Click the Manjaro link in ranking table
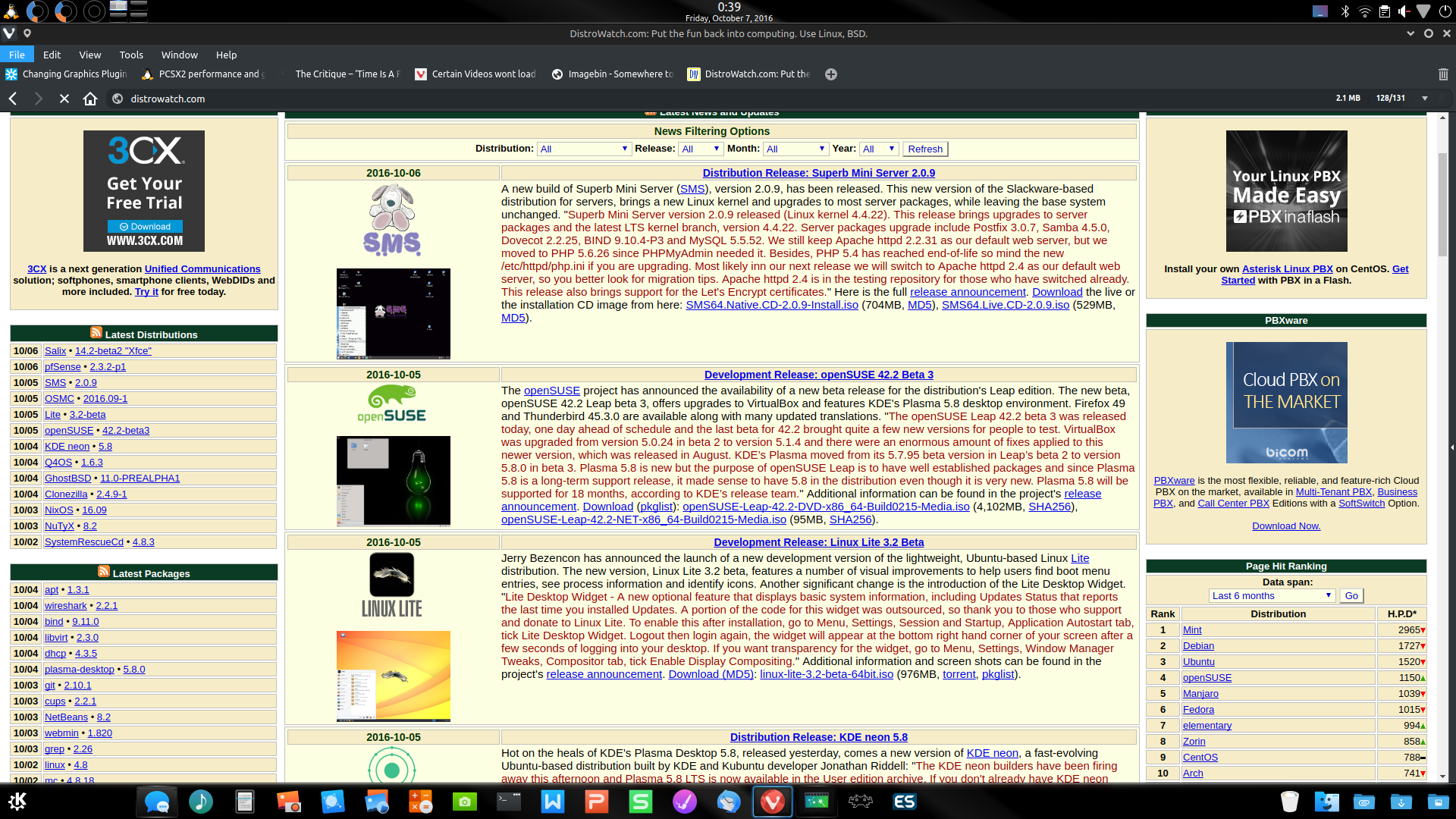The height and width of the screenshot is (819, 1456). (1200, 694)
